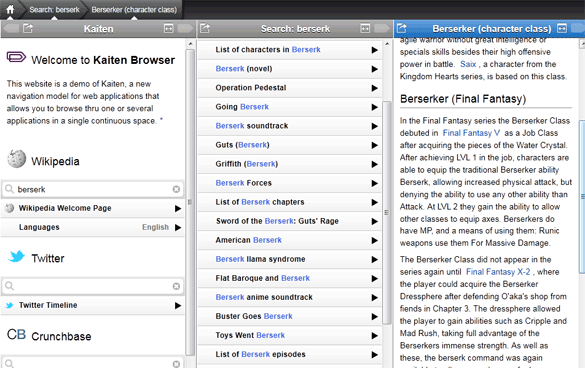Open 'Griffith (Berserk)' result
This screenshot has width=585, height=368.
289,164
